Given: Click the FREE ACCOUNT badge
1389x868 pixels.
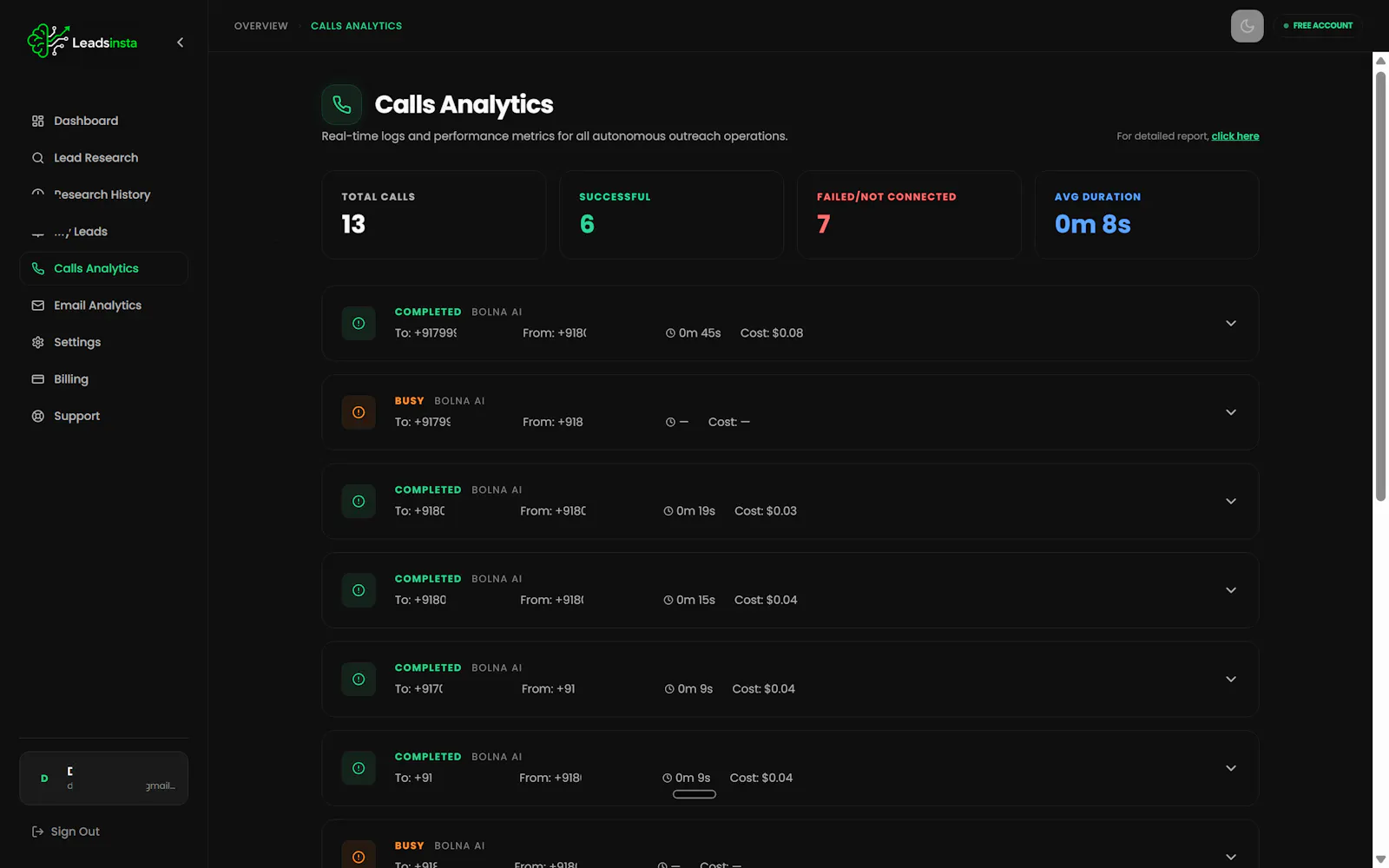Looking at the screenshot, I should pos(1318,26).
